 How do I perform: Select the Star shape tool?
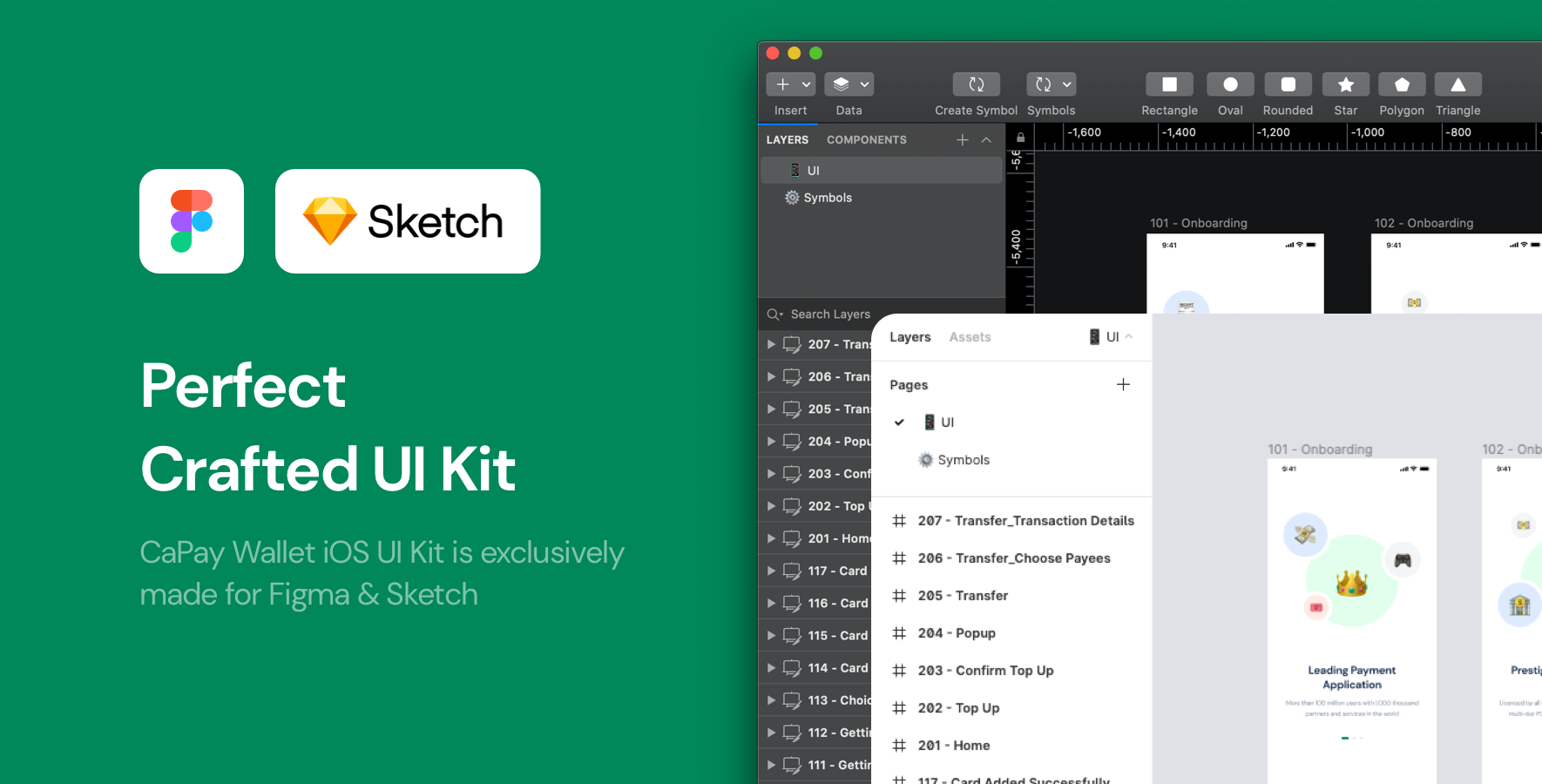(1346, 84)
